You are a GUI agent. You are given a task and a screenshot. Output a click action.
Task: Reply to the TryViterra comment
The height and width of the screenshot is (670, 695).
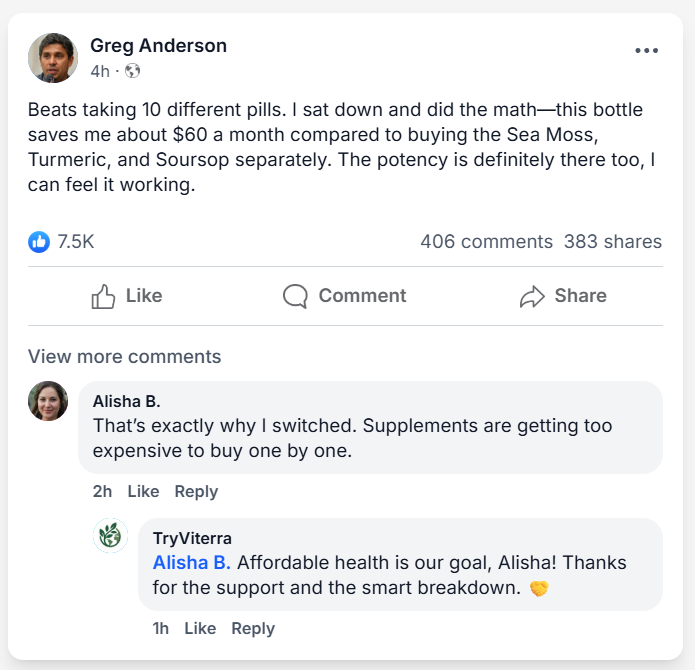pyautogui.click(x=253, y=628)
